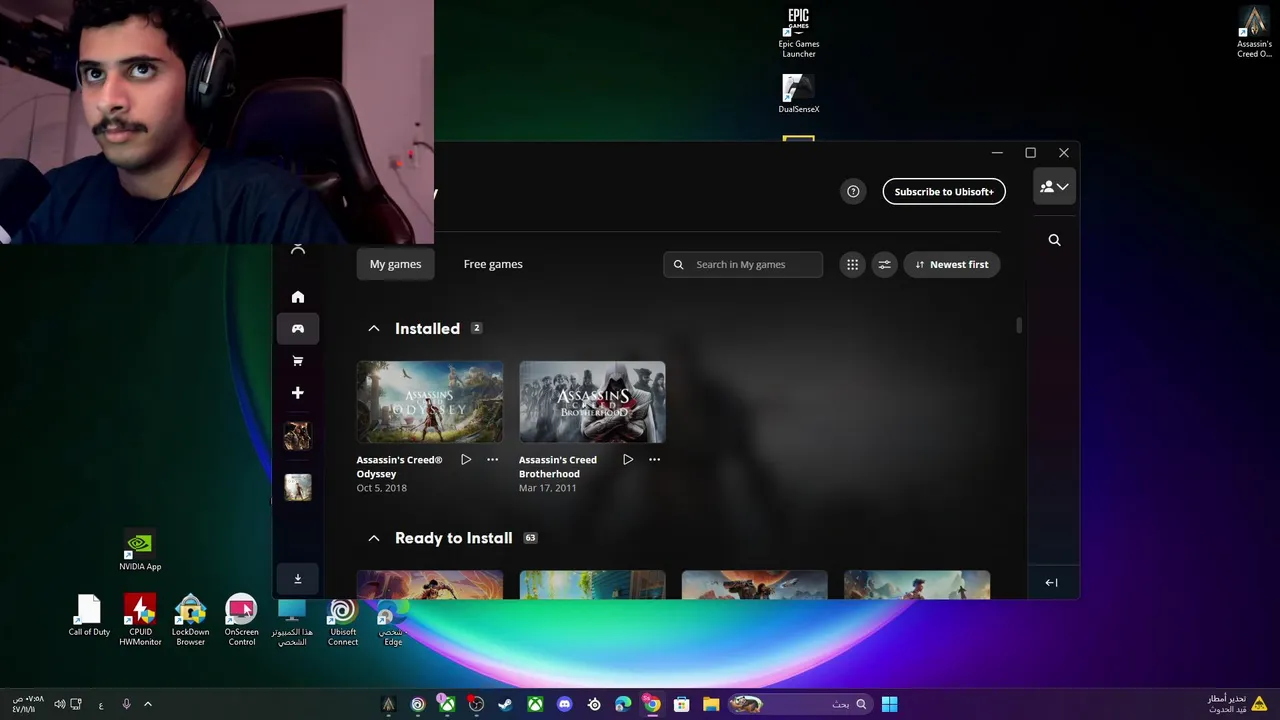
Task: Open the Home section in Ubisoft sidebar
Action: point(297,297)
